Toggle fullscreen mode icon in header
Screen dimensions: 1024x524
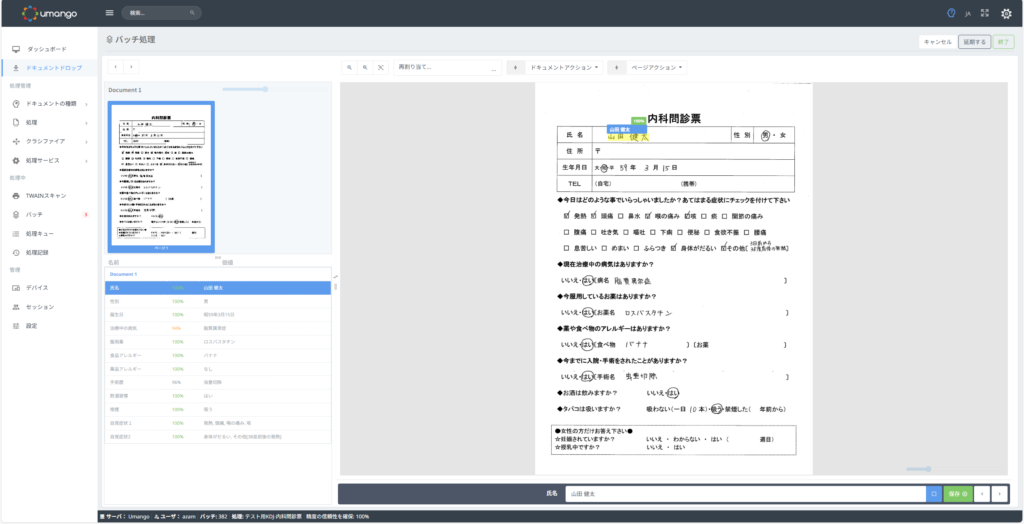(985, 13)
